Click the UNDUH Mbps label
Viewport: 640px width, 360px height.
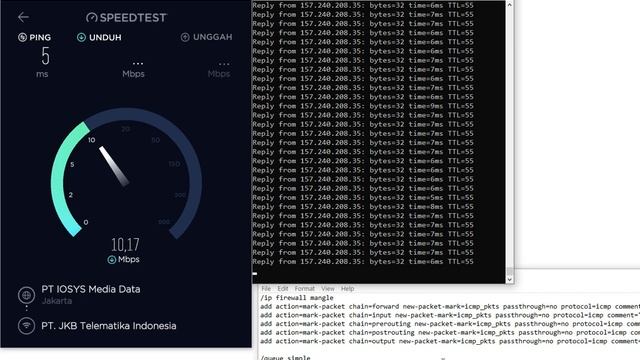tap(133, 74)
